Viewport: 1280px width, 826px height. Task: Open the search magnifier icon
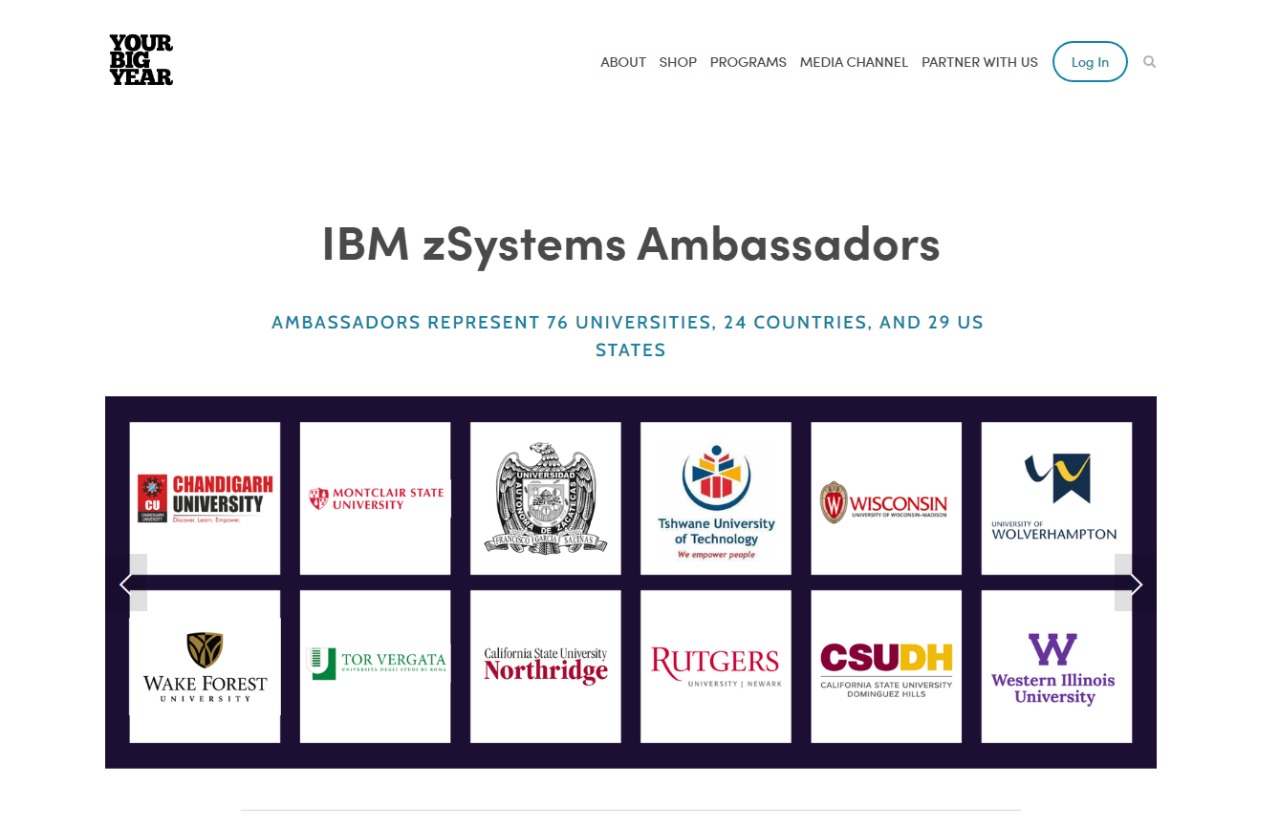coord(1149,62)
